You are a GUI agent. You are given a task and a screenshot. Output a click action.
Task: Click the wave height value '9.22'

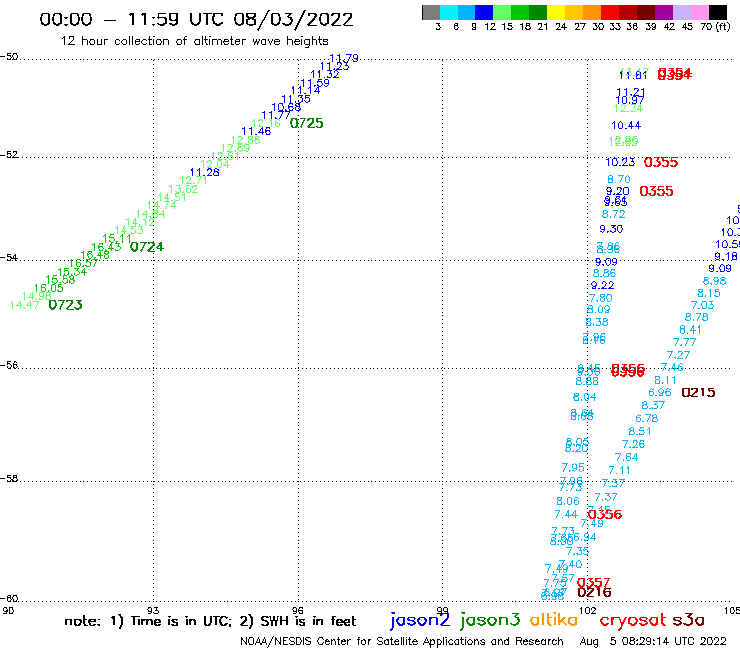(x=603, y=285)
